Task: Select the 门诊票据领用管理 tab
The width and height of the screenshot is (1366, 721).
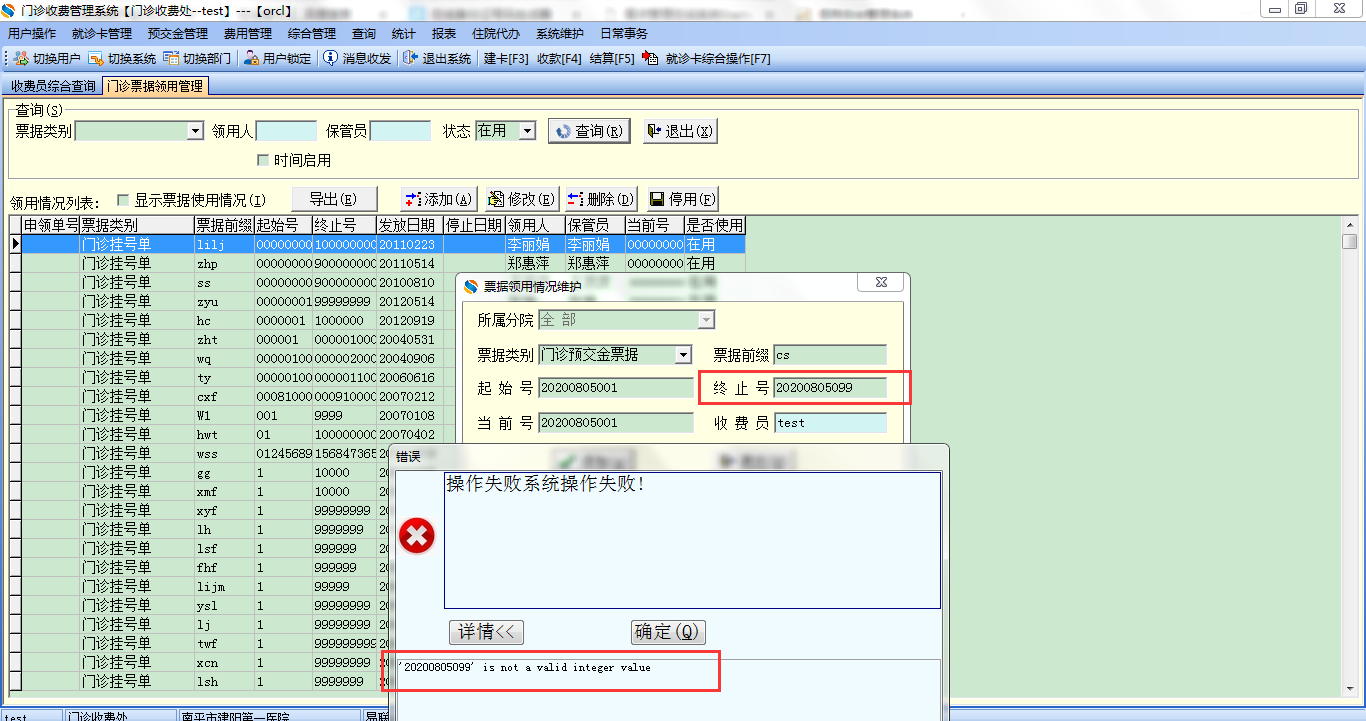Action: 155,86
